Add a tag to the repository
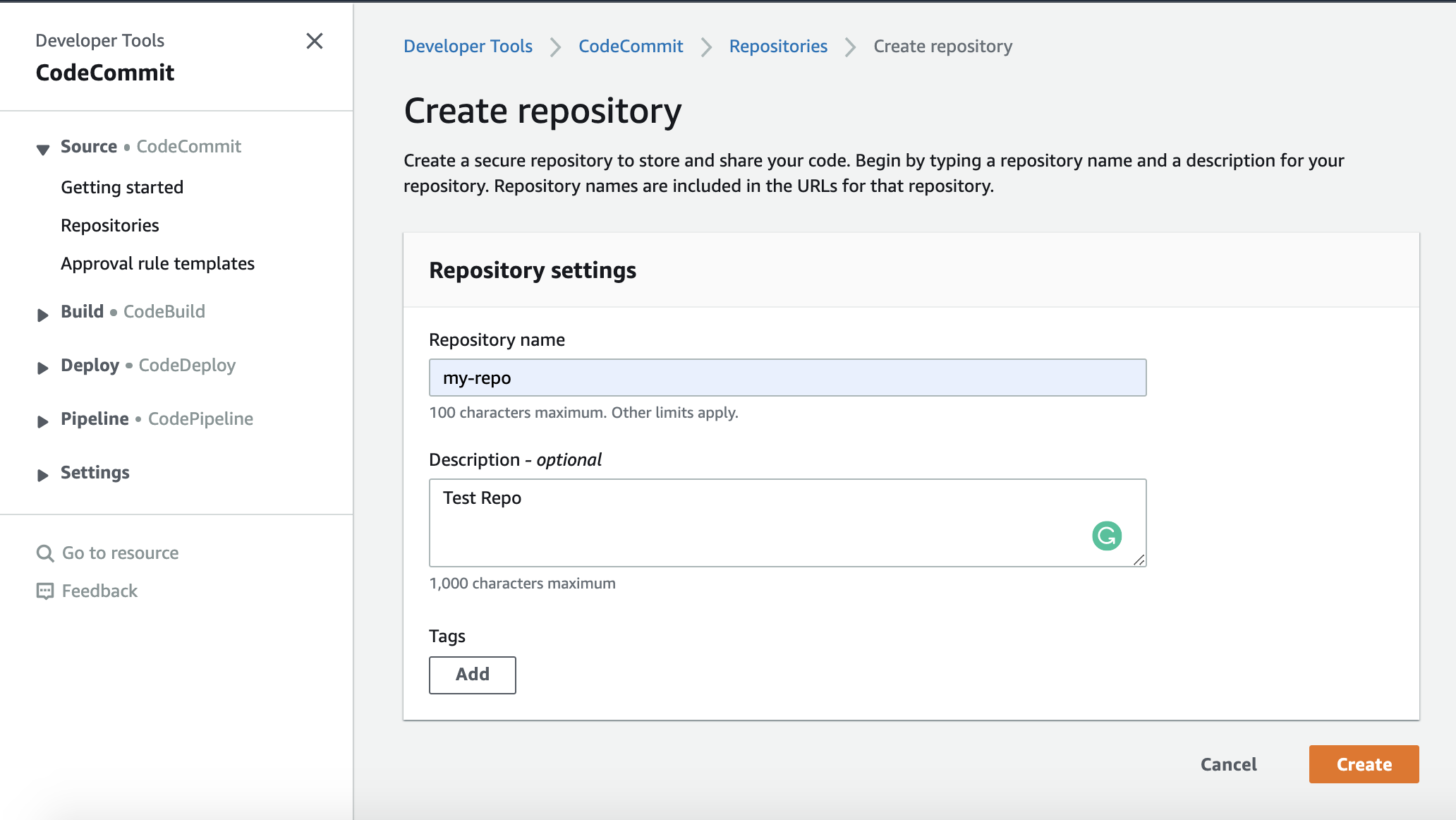Viewport: 1456px width, 820px height. click(x=472, y=675)
